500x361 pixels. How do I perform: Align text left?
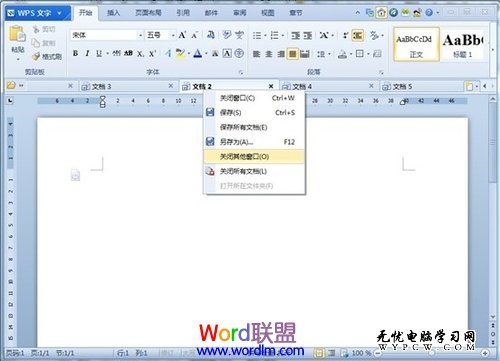coord(256,54)
